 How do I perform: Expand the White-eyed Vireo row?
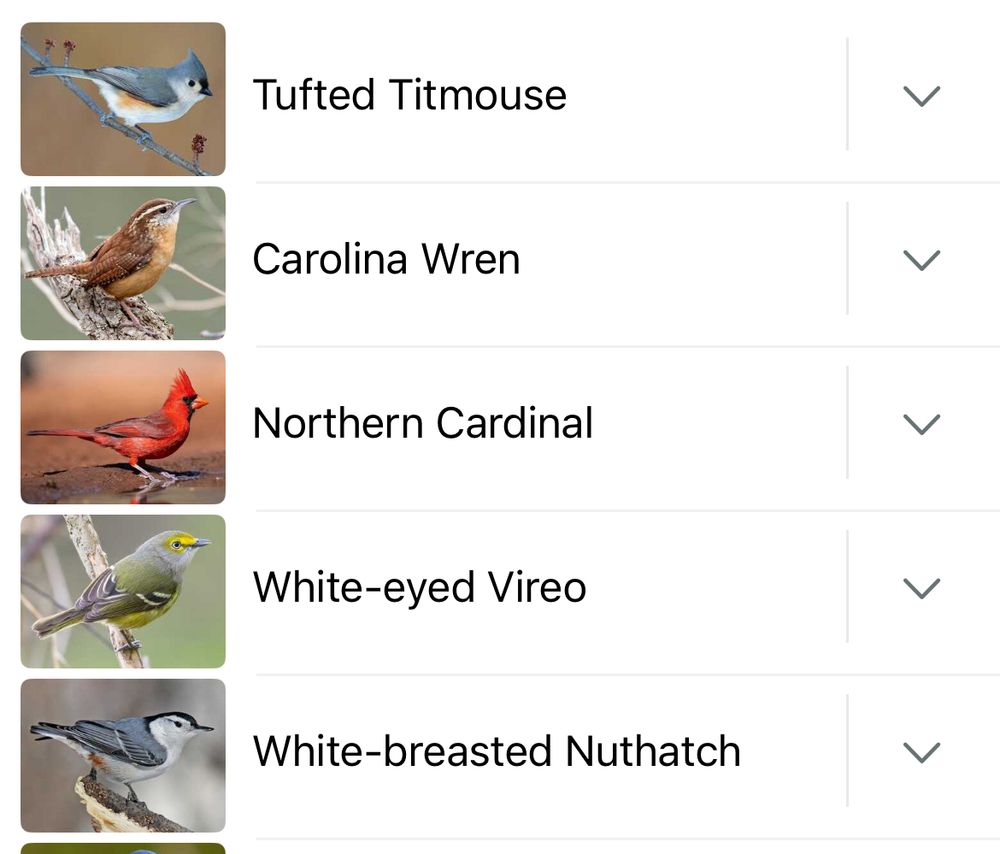(921, 587)
